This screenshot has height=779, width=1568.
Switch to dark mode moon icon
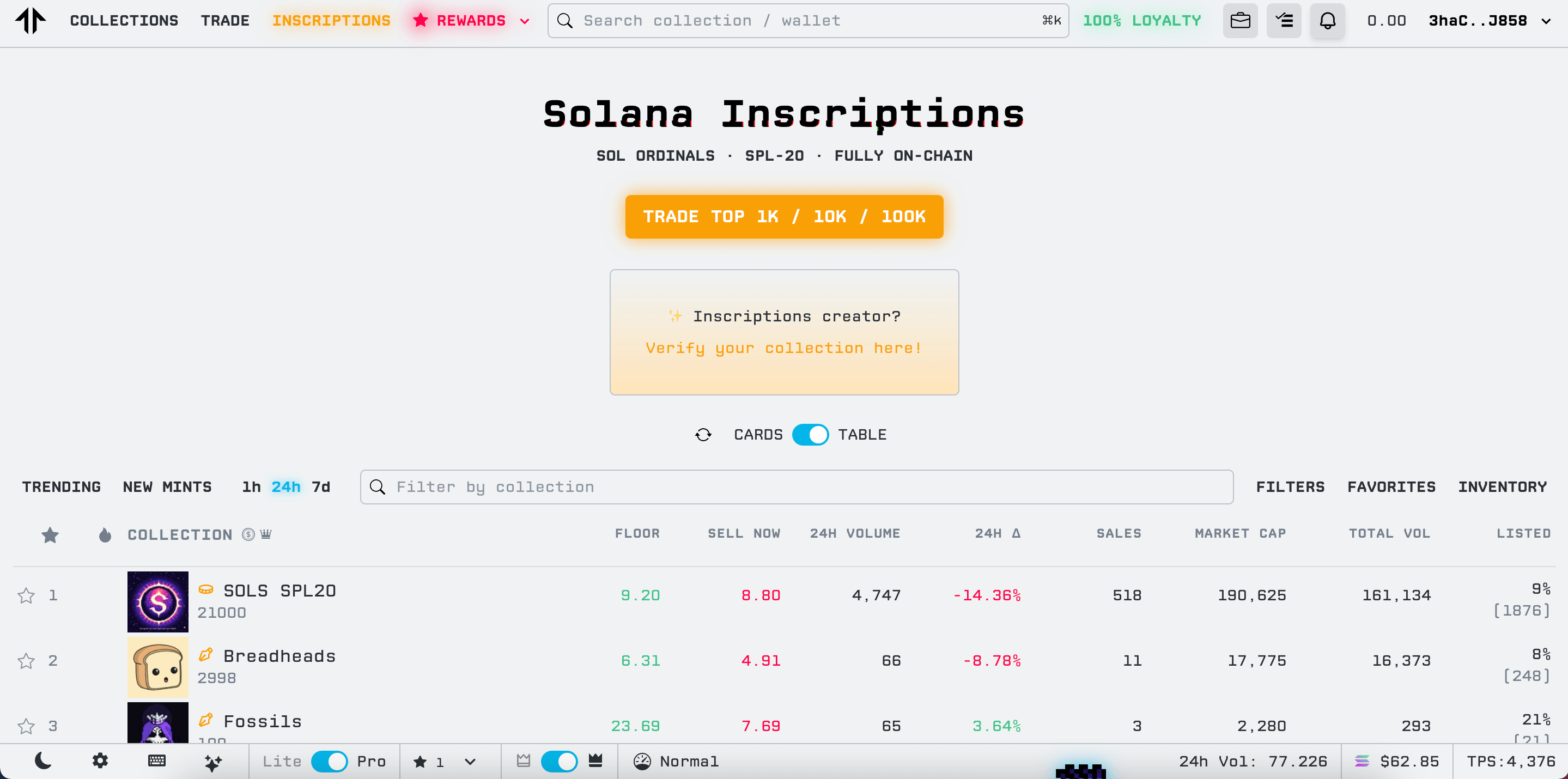pos(43,760)
